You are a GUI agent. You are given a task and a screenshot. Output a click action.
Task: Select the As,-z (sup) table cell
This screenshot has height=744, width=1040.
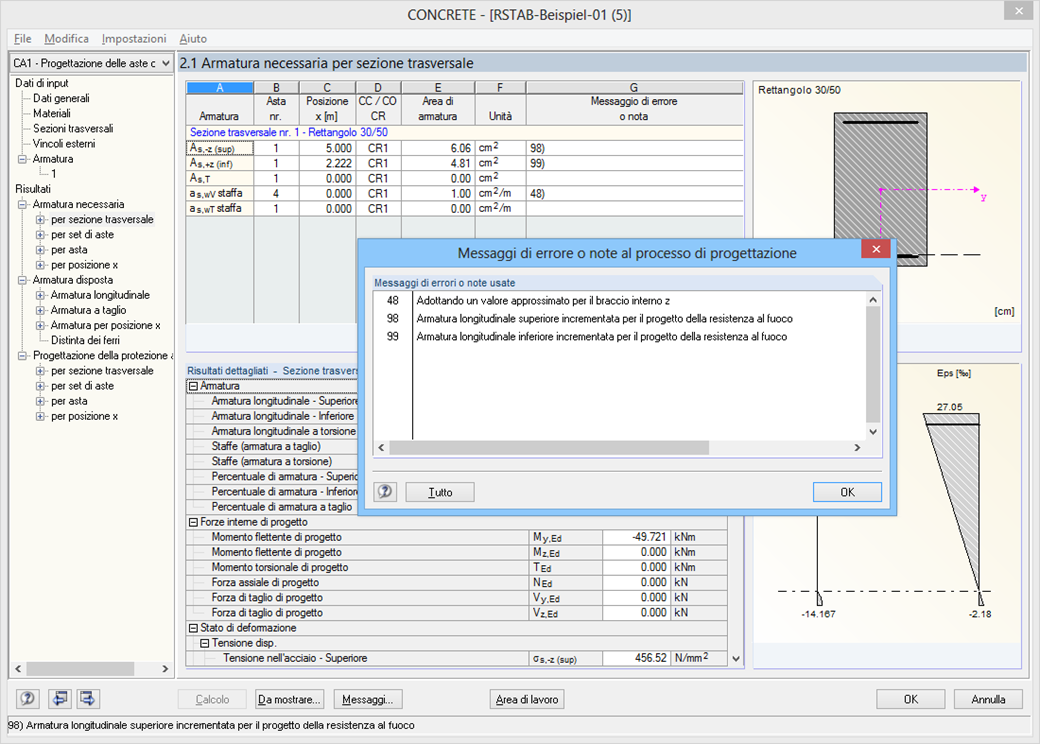220,149
